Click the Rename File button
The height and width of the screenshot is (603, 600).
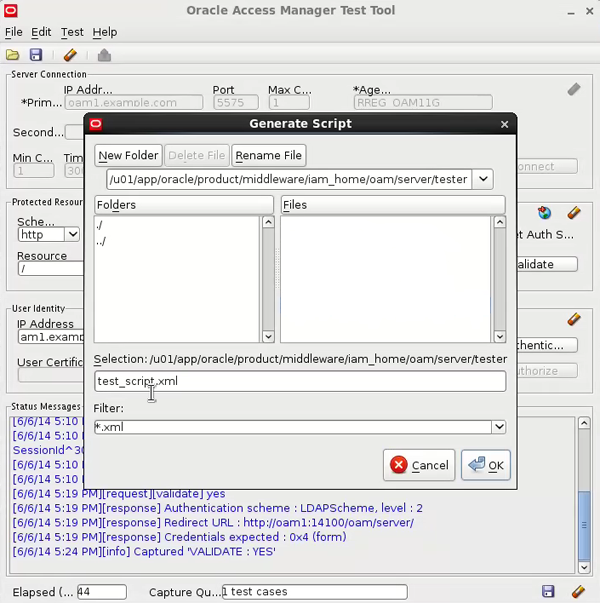(268, 155)
